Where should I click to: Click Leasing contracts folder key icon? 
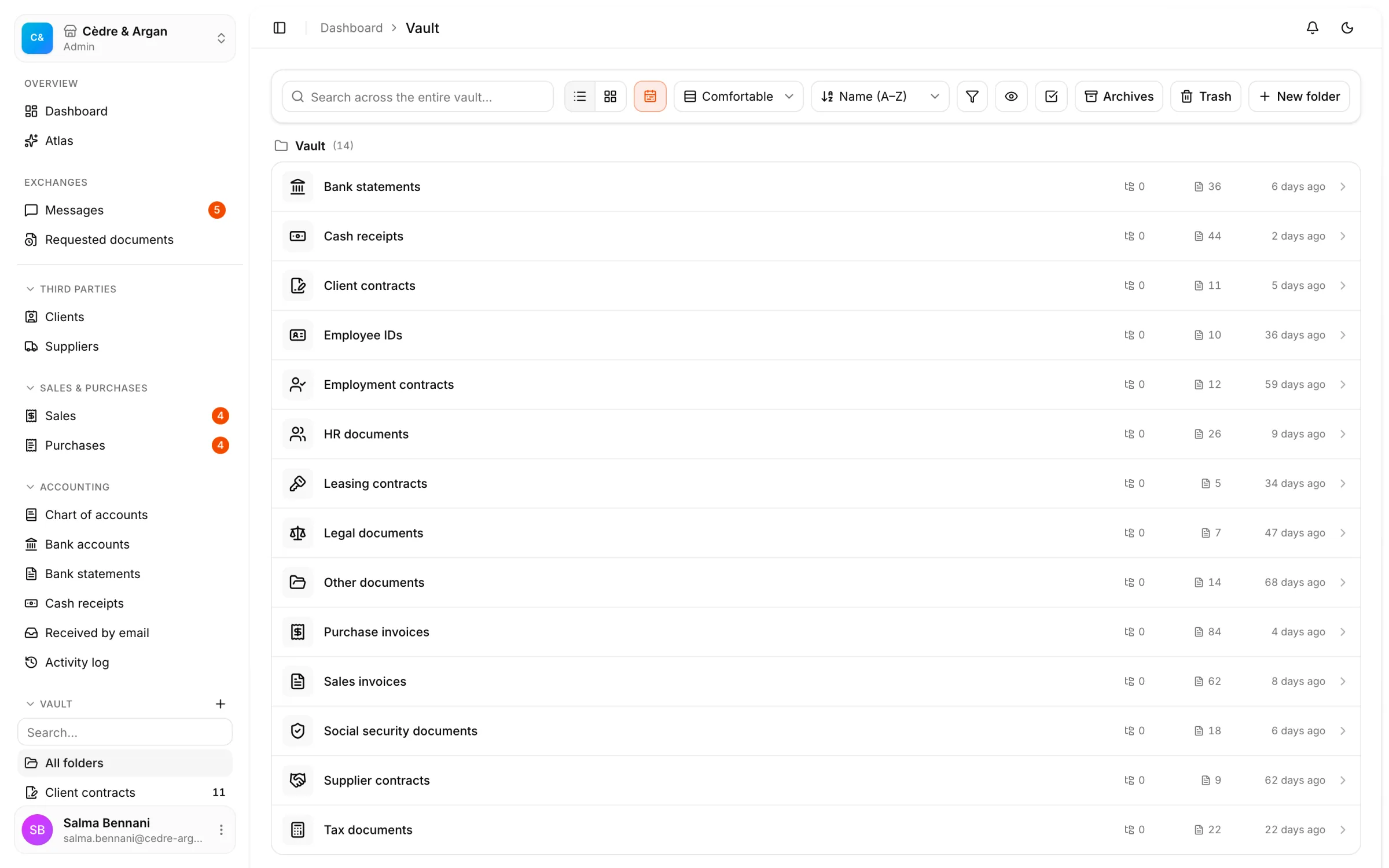tap(297, 483)
